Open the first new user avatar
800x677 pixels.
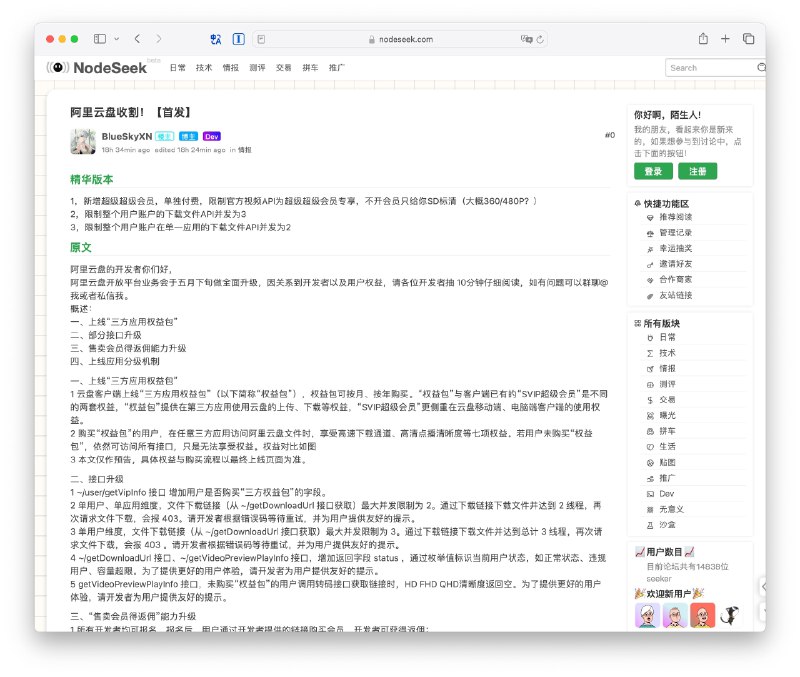coord(647,615)
